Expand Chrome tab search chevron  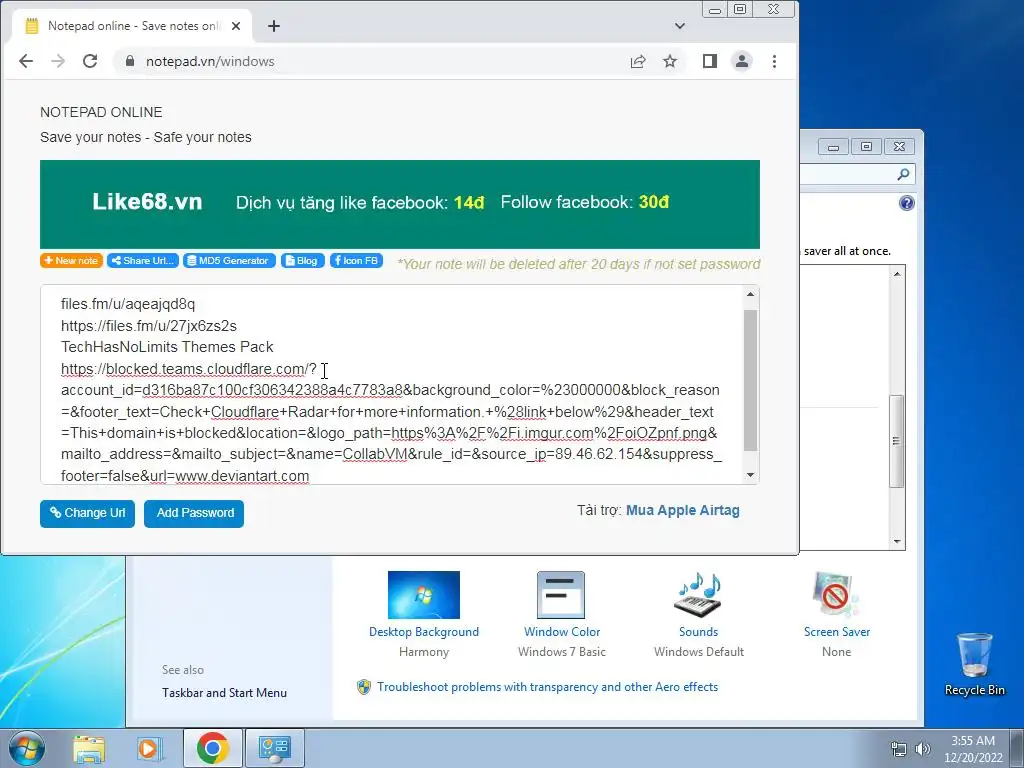[x=680, y=26]
